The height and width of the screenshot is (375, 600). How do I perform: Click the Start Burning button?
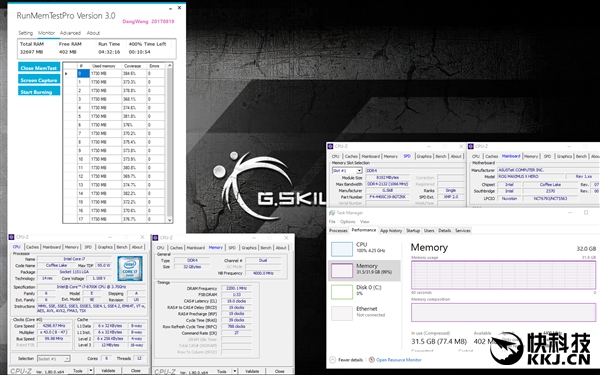[39, 92]
